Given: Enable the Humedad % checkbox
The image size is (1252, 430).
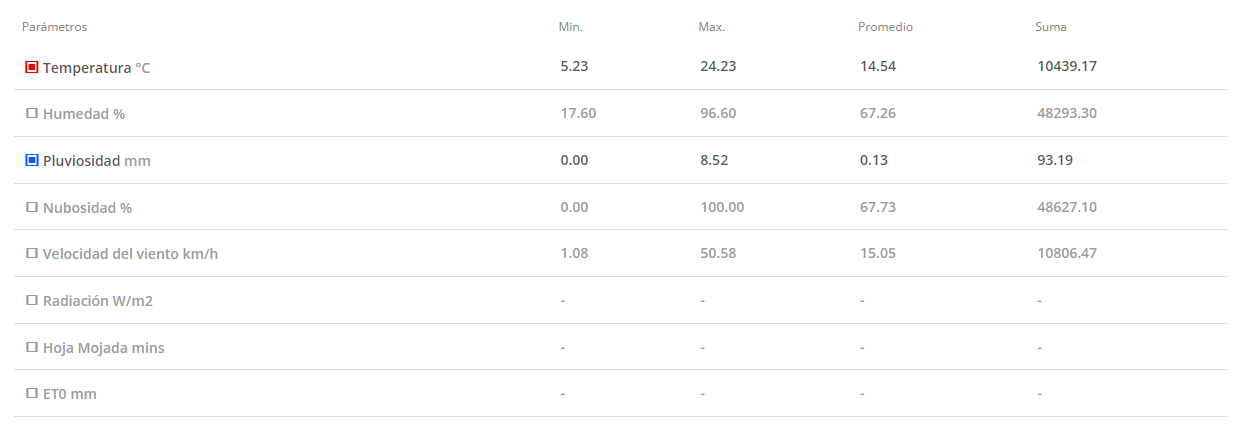Looking at the screenshot, I should pos(32,113).
